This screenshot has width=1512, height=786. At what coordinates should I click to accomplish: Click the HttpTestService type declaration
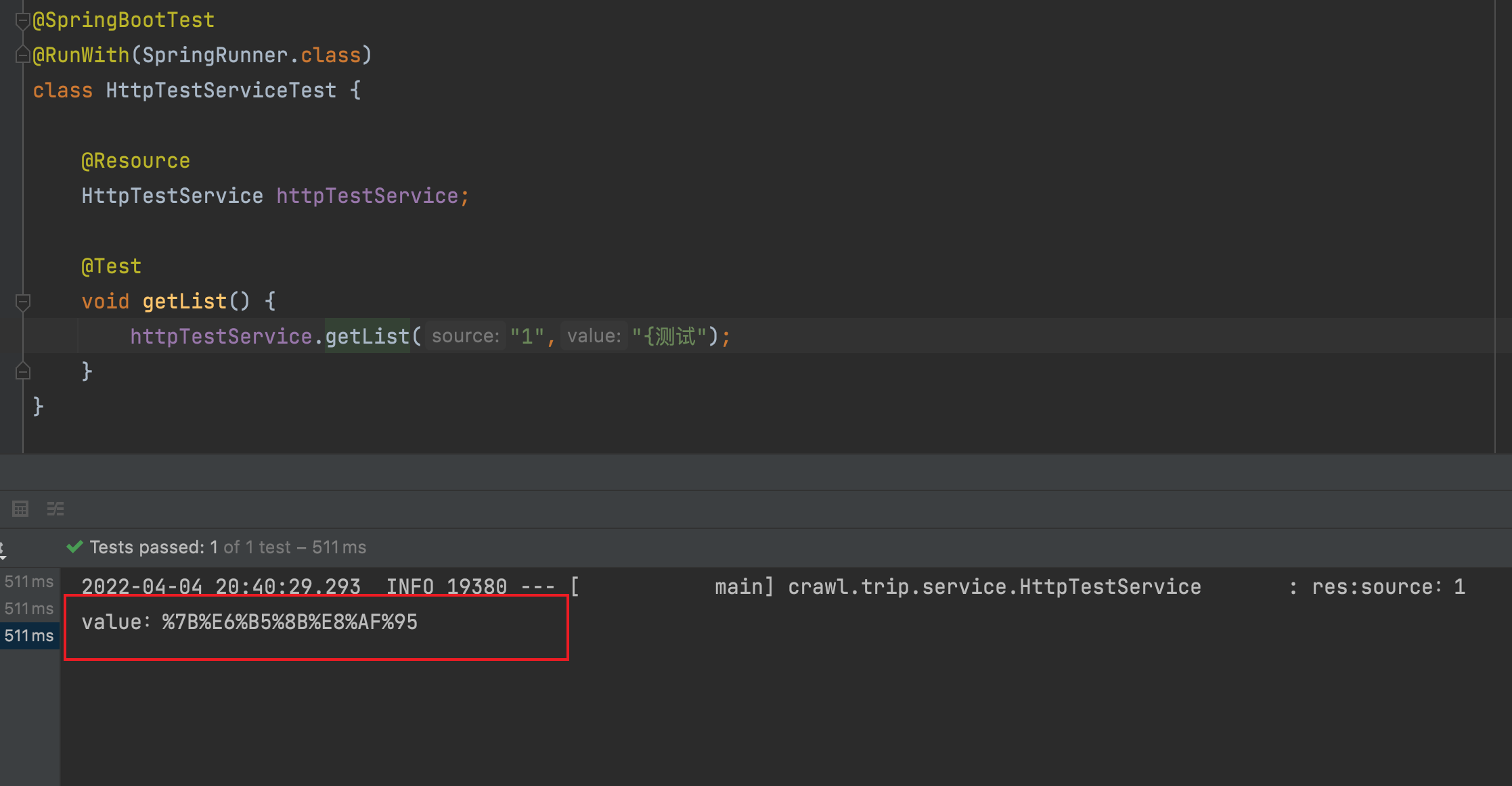(172, 196)
